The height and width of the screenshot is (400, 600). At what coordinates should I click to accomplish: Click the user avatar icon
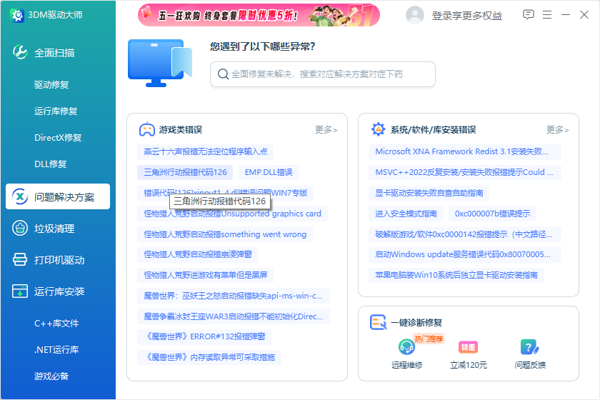point(416,15)
